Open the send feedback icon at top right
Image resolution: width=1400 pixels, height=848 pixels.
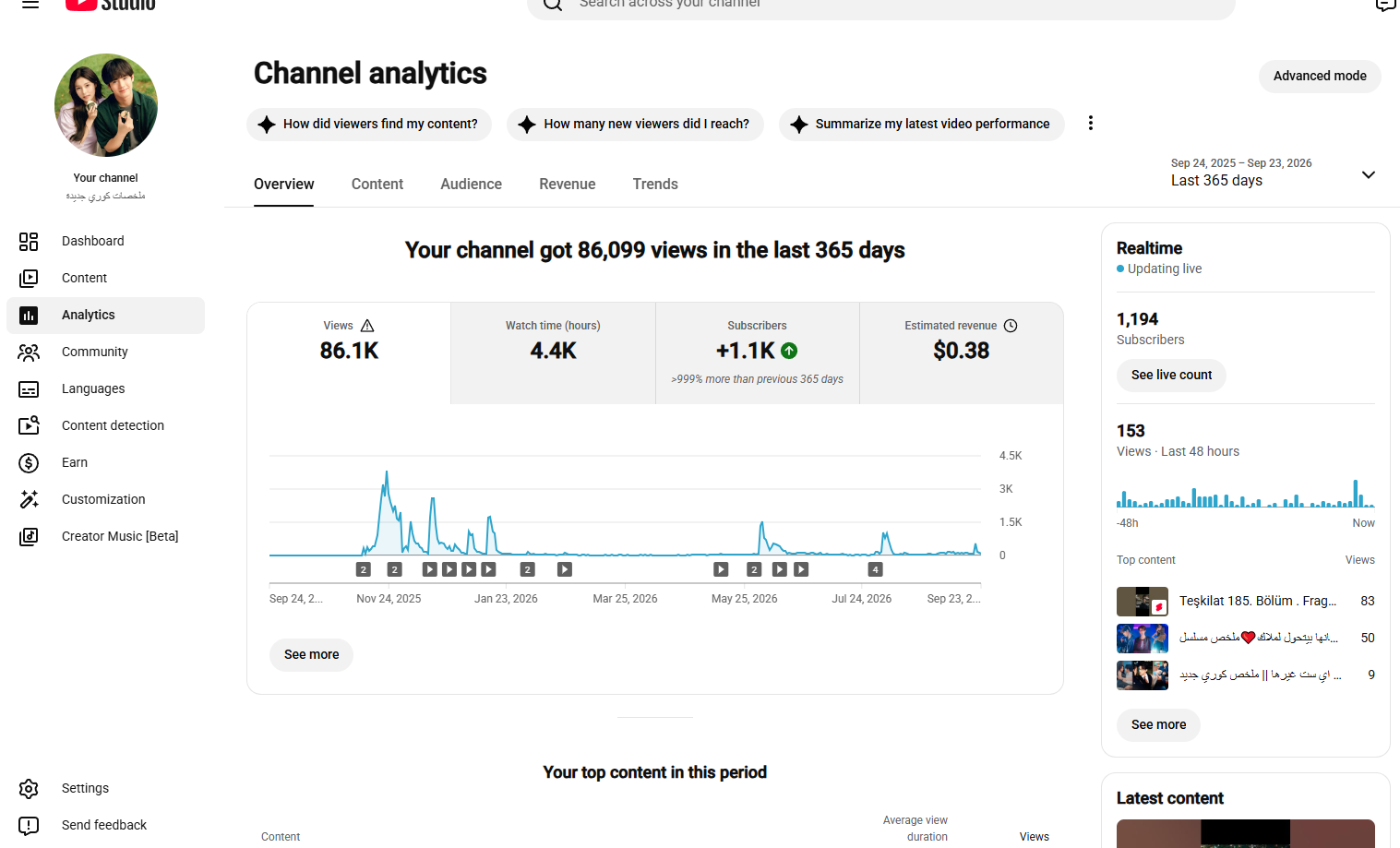click(x=1386, y=5)
